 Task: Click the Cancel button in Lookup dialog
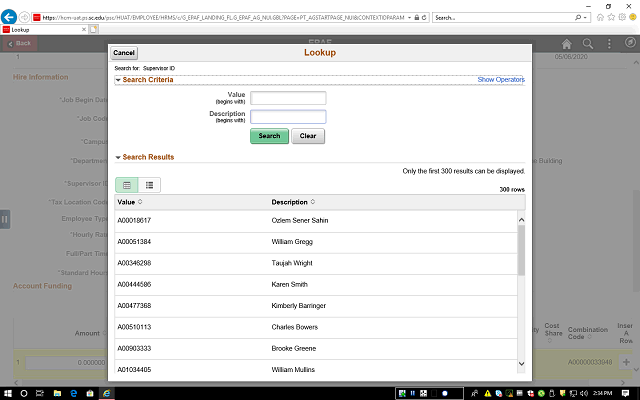(124, 53)
